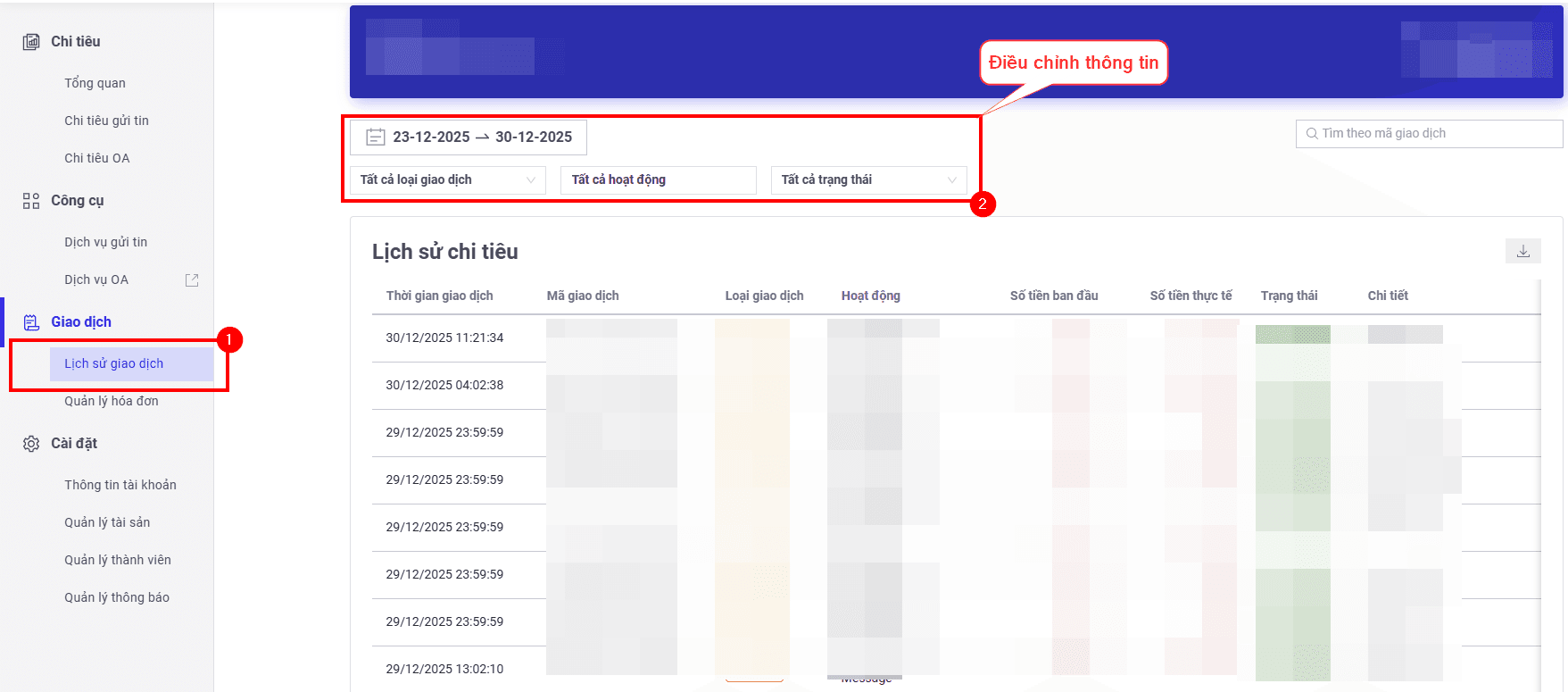The height and width of the screenshot is (692, 1568).
Task: Select the 30/12/2025 11:21:34 transaction row
Action: (444, 338)
